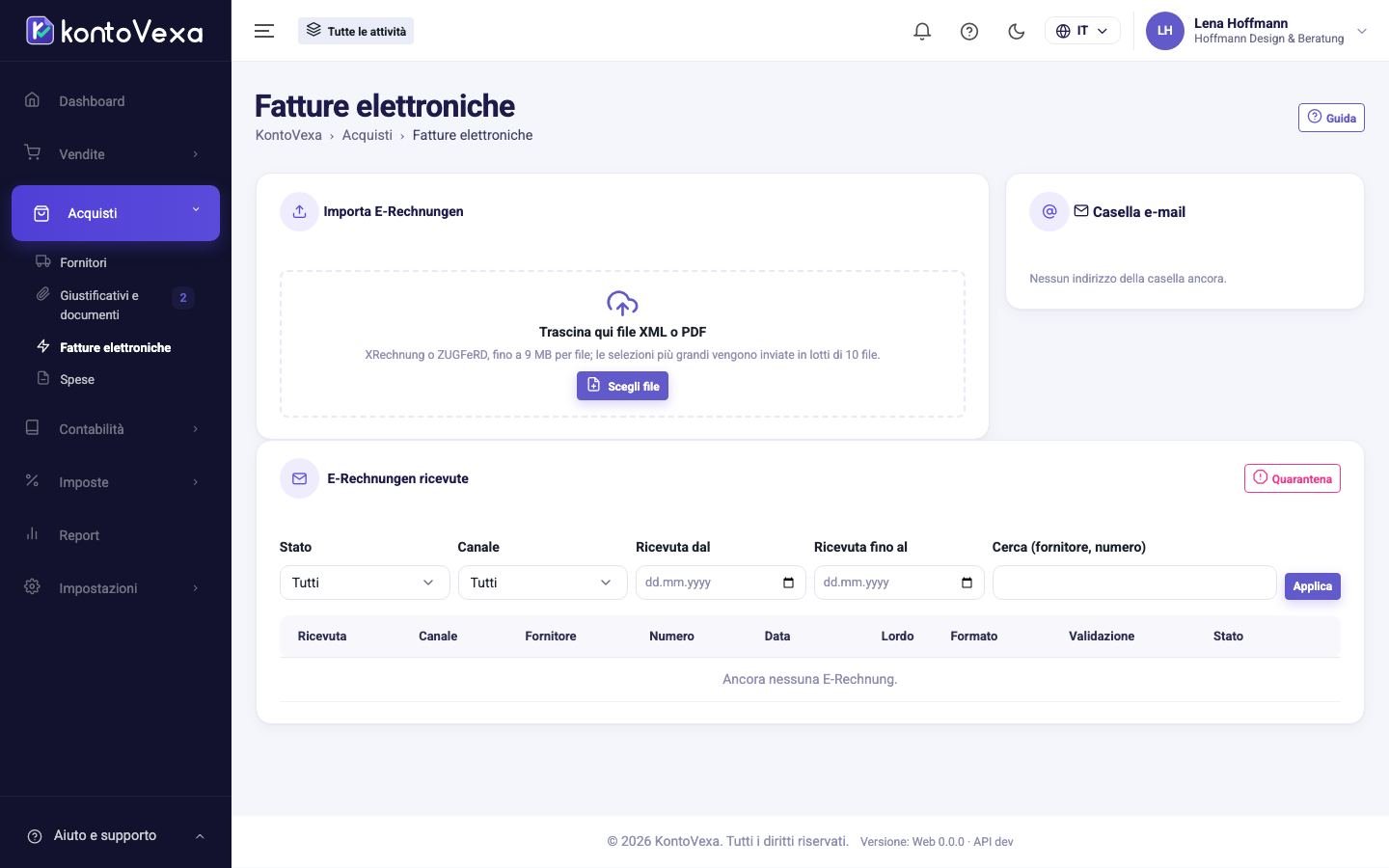The width and height of the screenshot is (1389, 868).
Task: Select Fatture elettroniche in sidebar
Action: [x=115, y=347]
